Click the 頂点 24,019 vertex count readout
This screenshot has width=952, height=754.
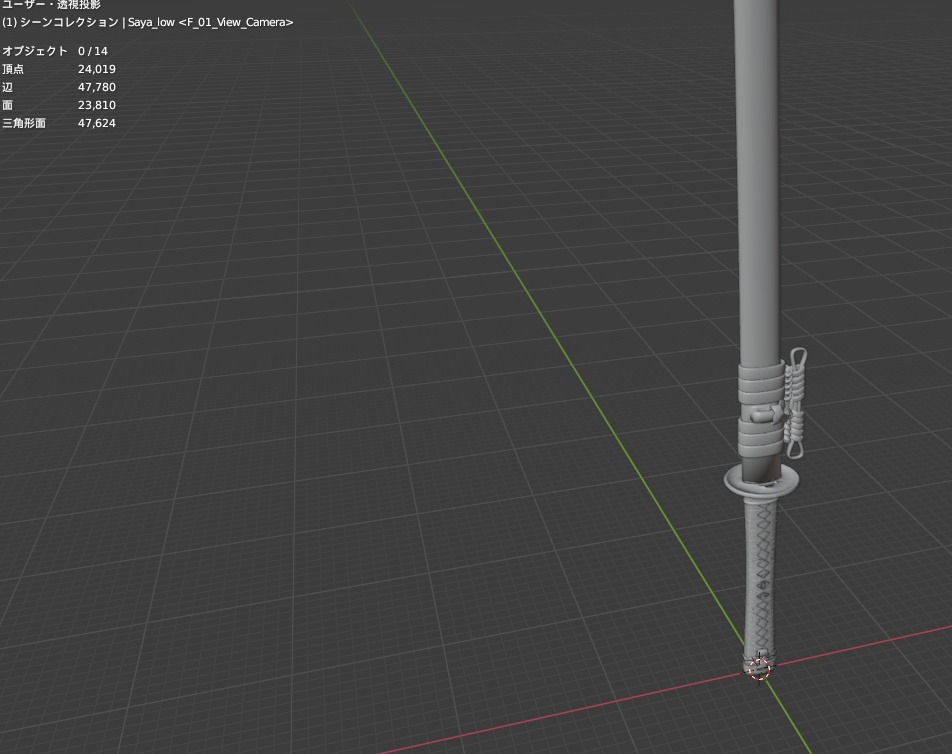point(60,68)
